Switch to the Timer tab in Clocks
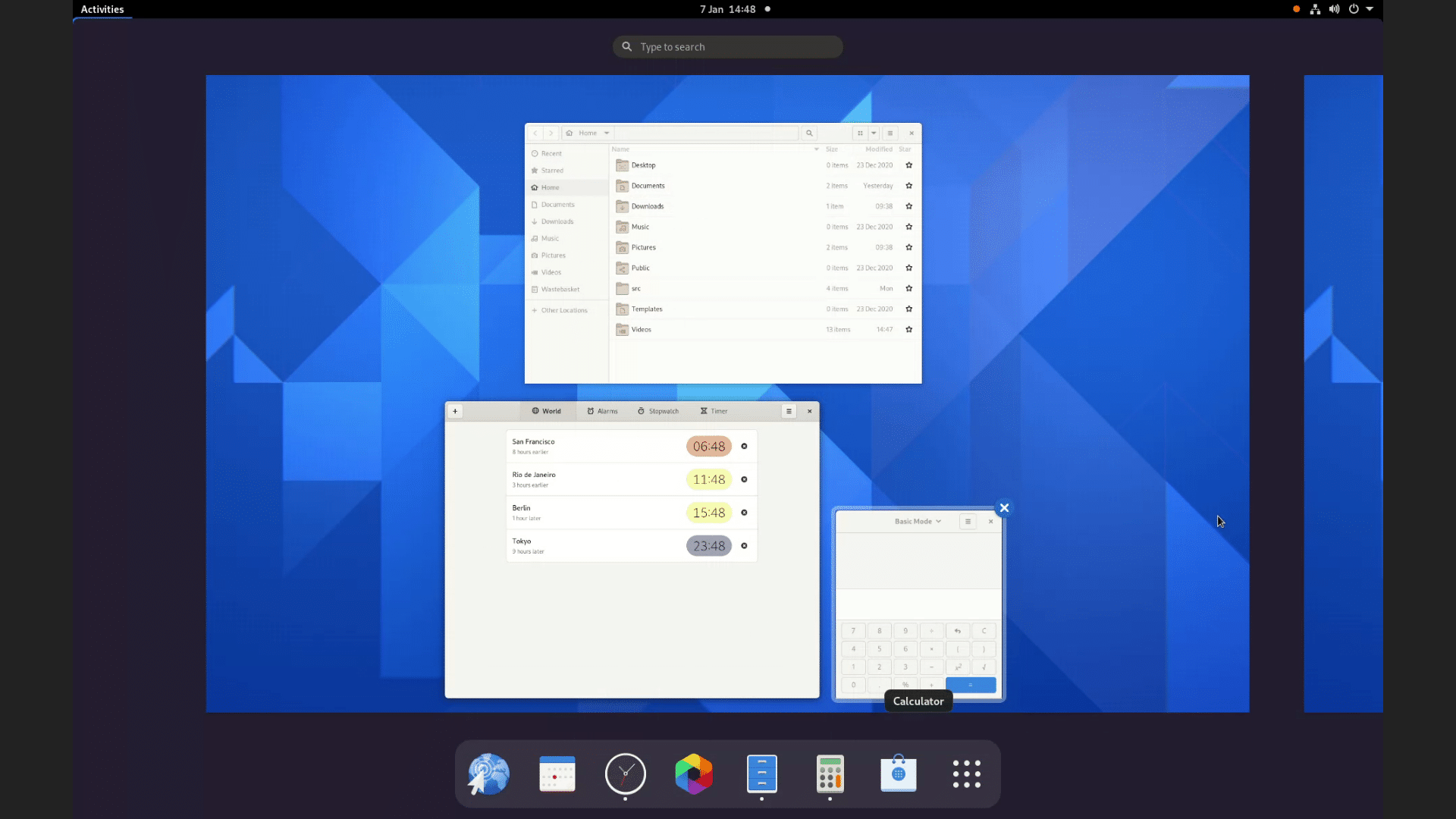1456x819 pixels. point(714,411)
